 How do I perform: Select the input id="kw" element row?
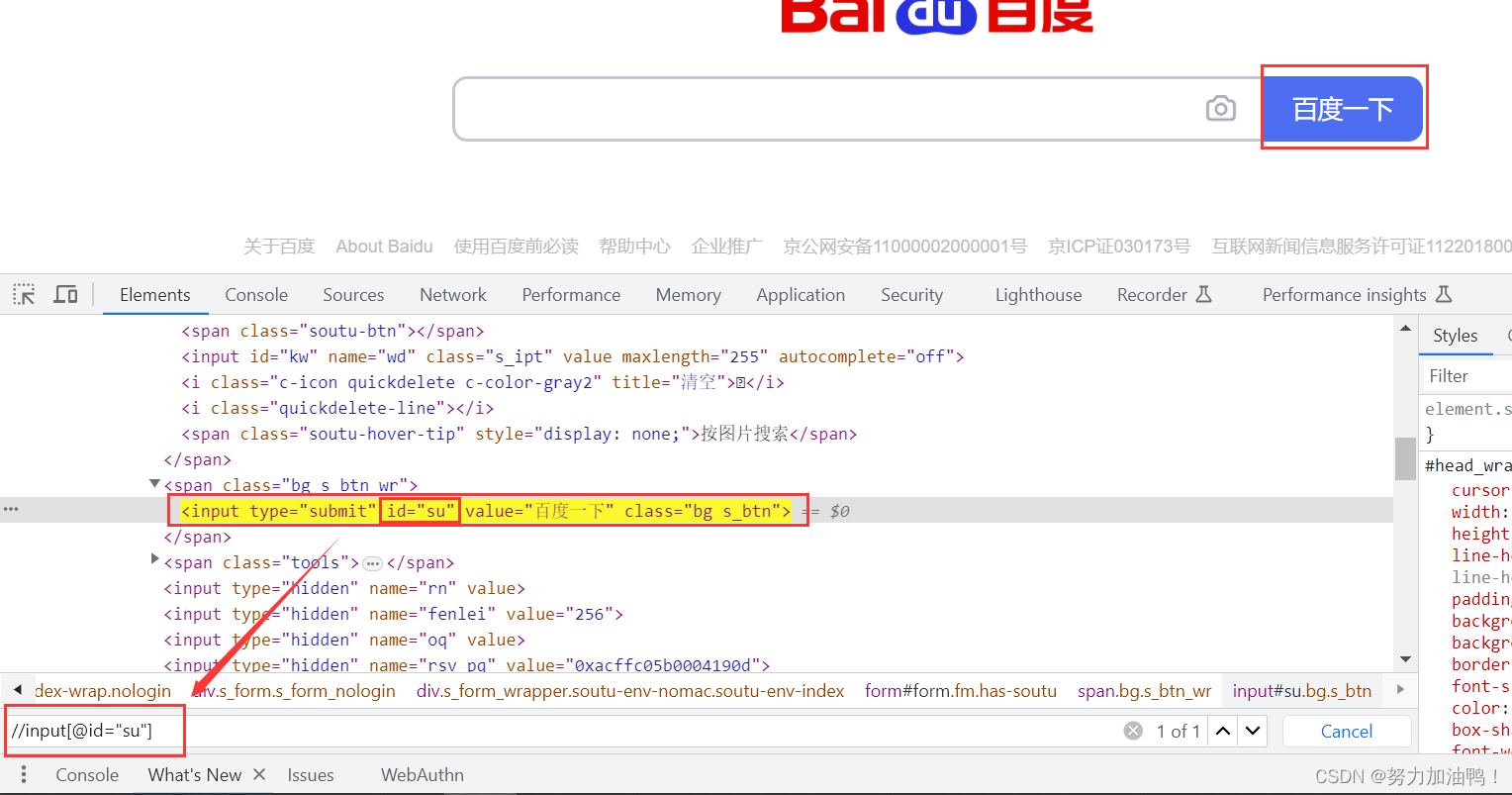[x=572, y=356]
